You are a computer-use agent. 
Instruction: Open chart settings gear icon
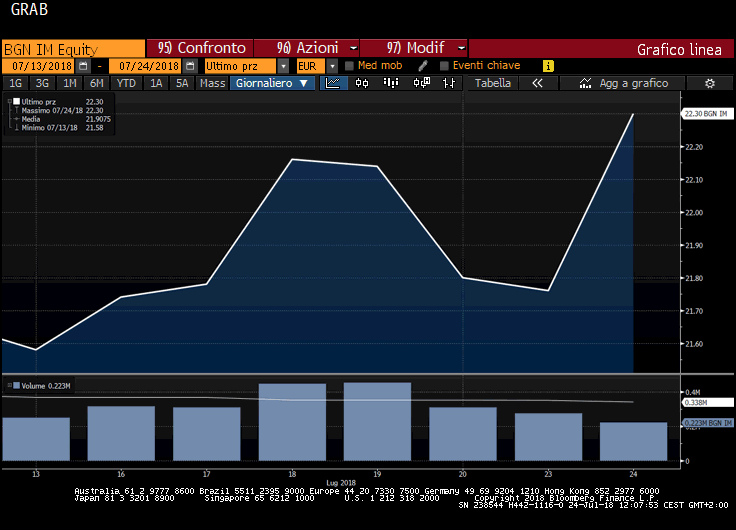tap(710, 83)
